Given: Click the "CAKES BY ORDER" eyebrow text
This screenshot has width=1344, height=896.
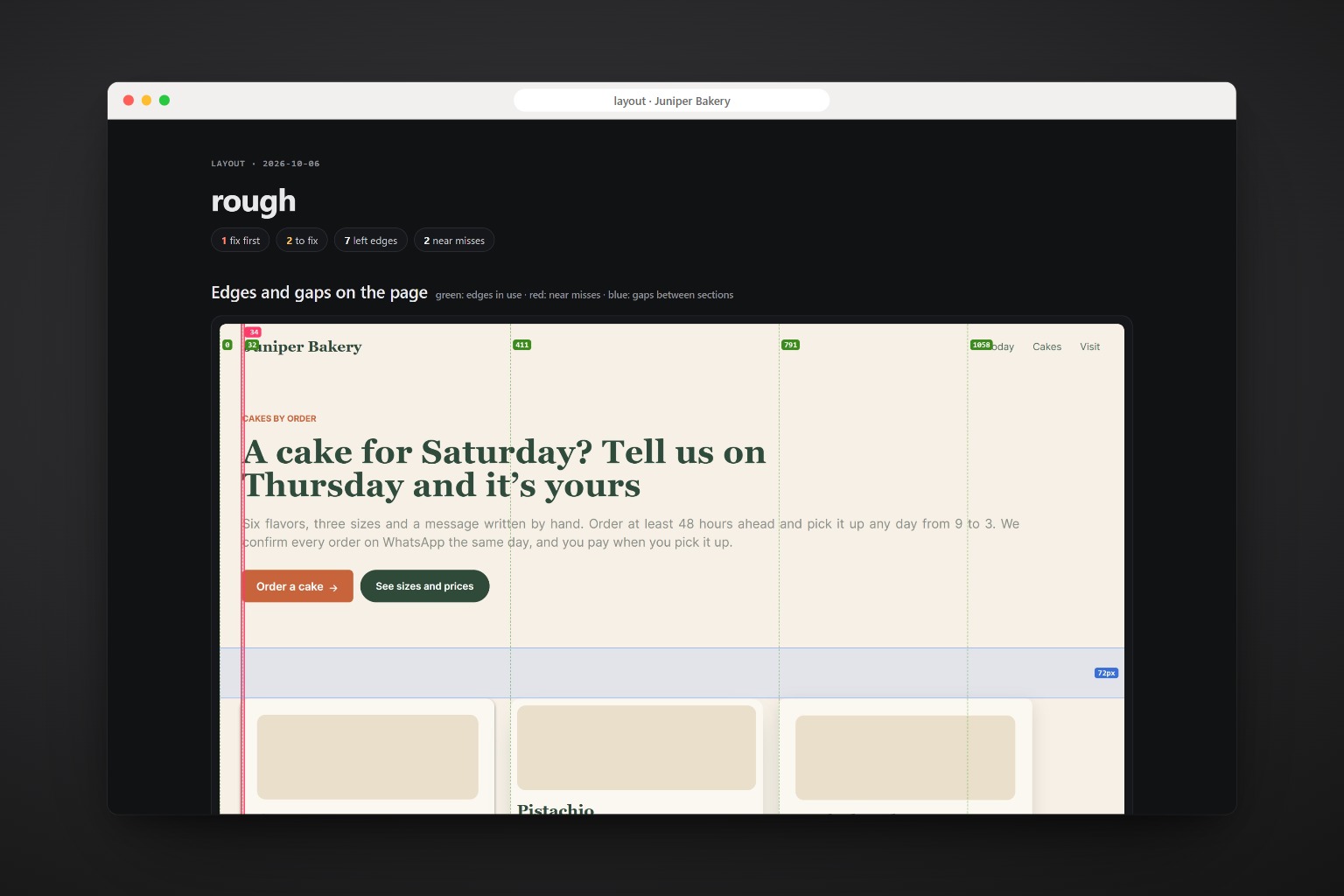Looking at the screenshot, I should pyautogui.click(x=279, y=418).
